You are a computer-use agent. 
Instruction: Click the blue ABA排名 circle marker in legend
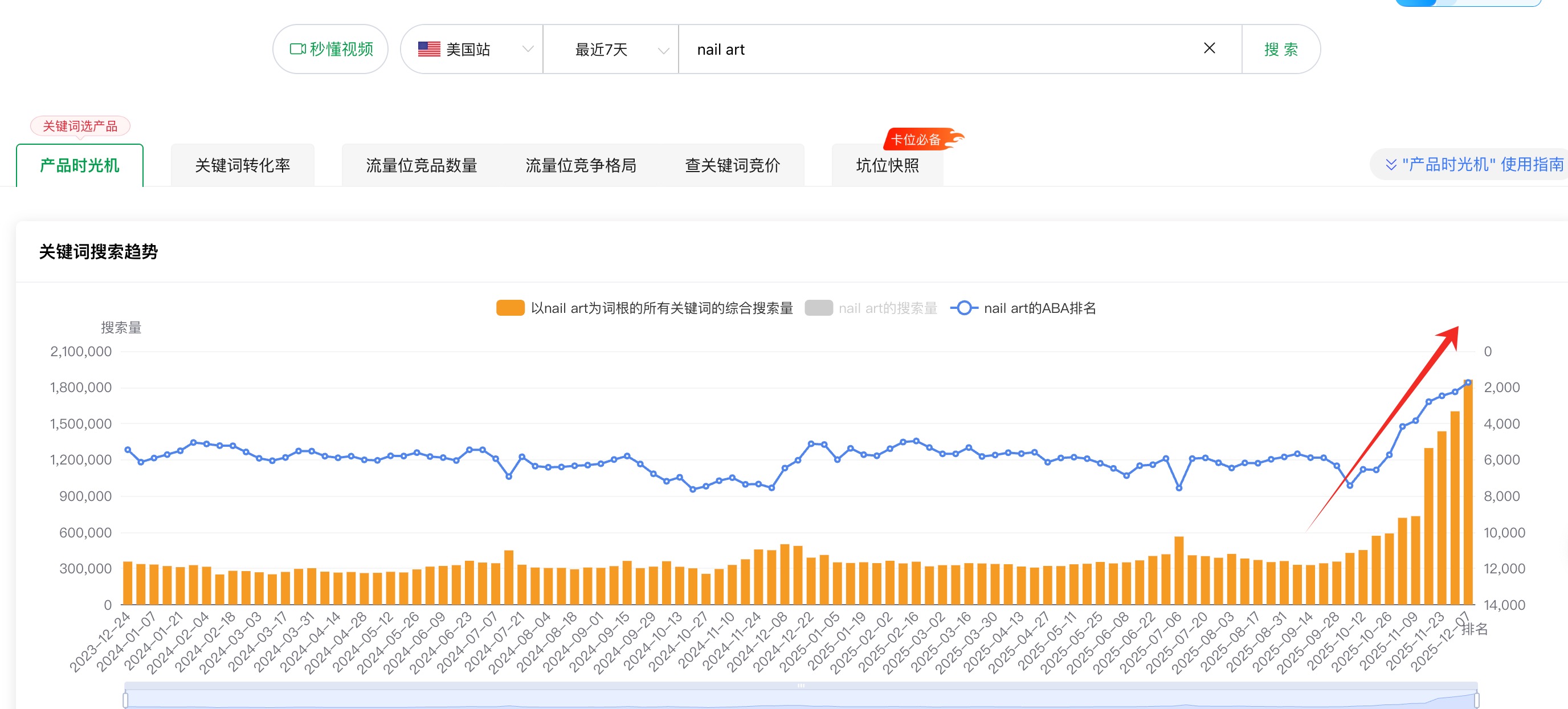(x=963, y=308)
